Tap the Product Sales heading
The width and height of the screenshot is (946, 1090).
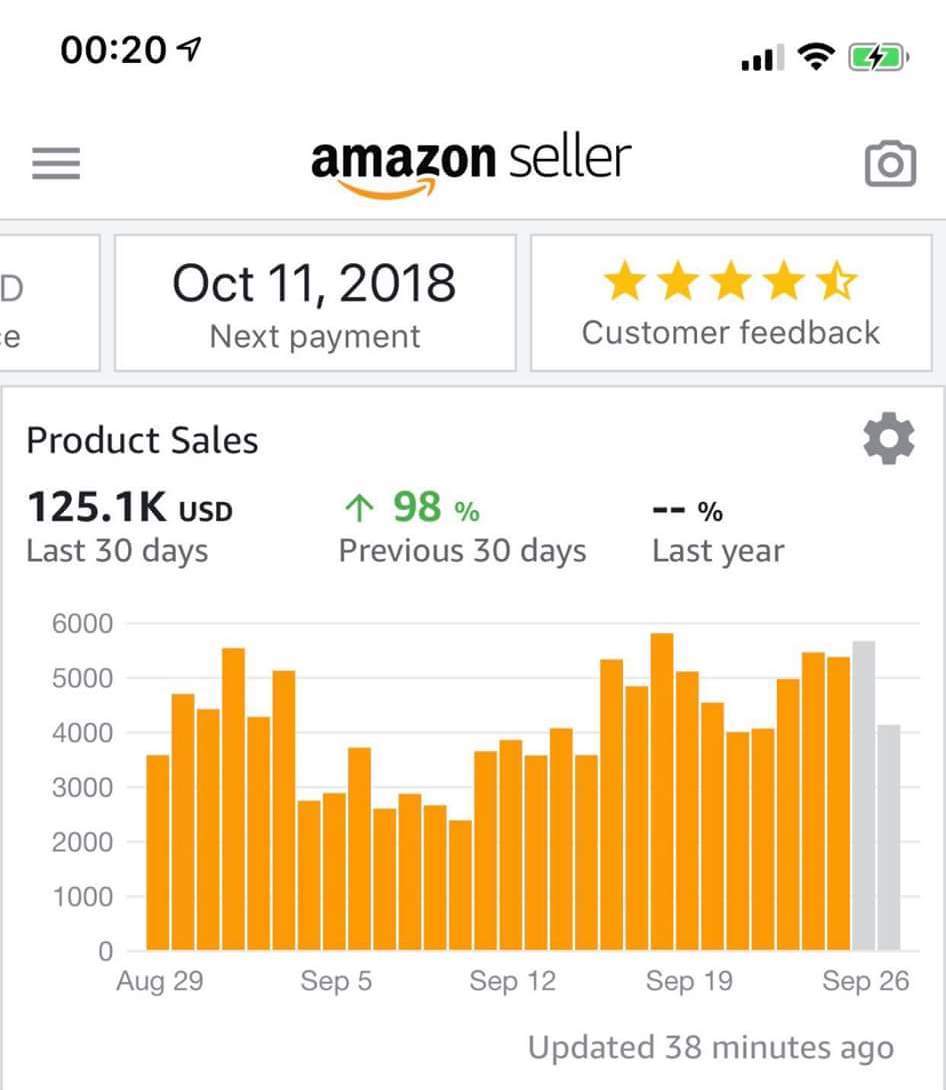(x=142, y=441)
